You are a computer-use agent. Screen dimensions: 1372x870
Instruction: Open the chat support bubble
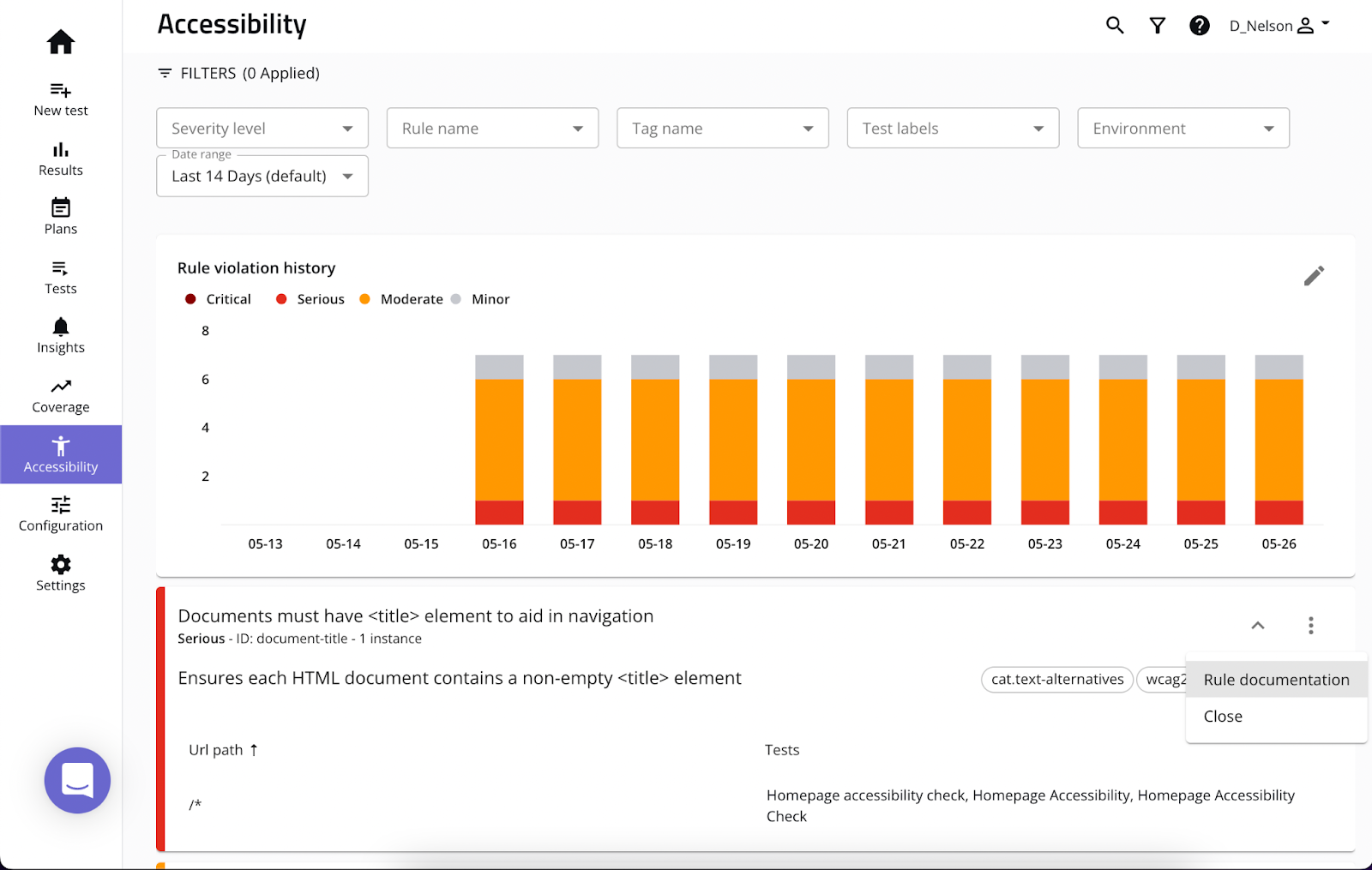[x=77, y=780]
